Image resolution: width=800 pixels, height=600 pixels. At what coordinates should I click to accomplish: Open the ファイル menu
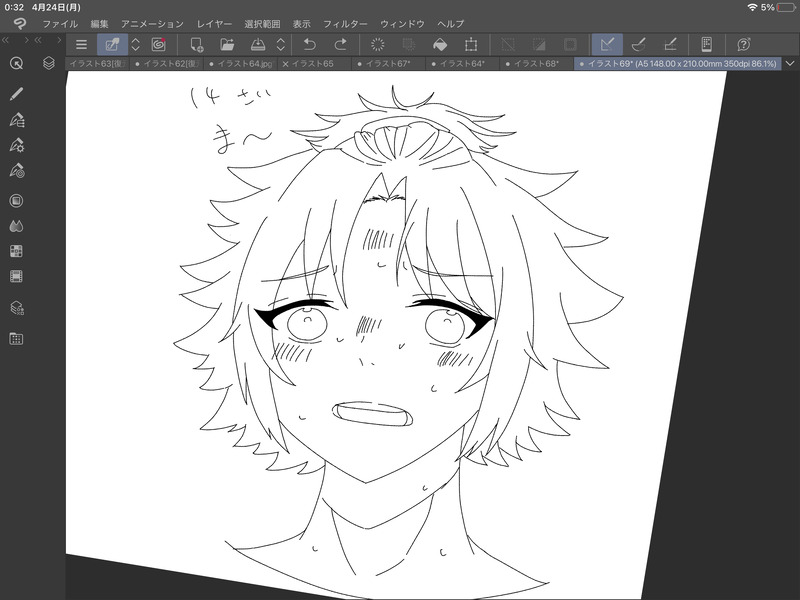(60, 24)
